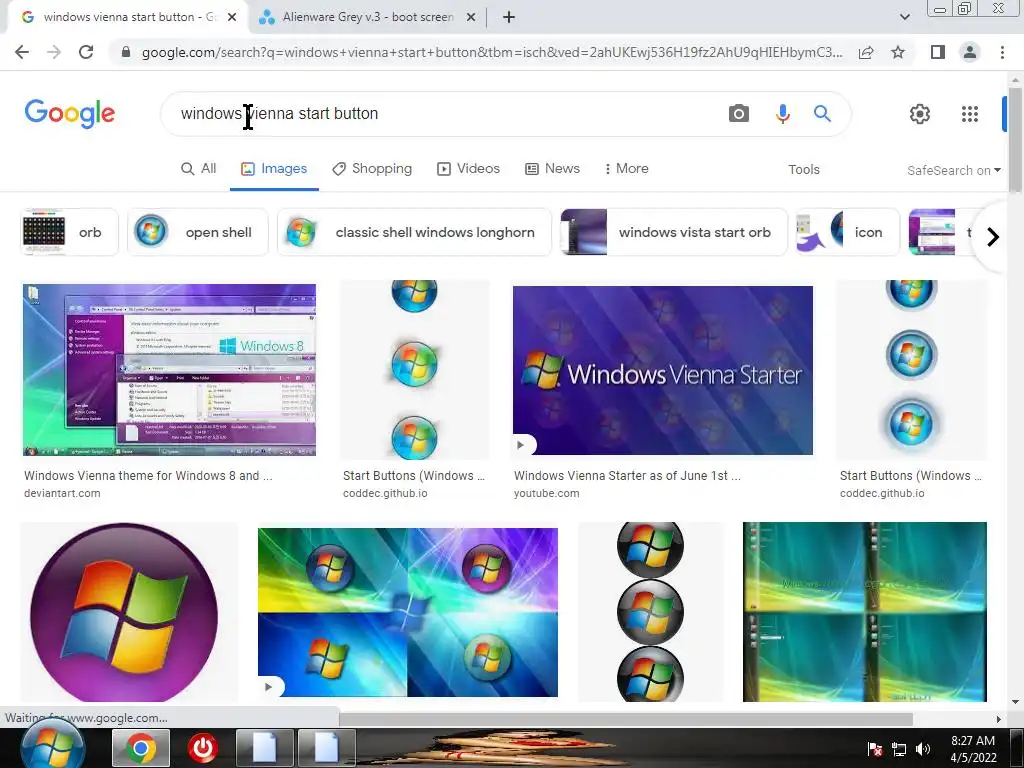1024x768 pixels.
Task: Open the purple Windows orb image
Action: coord(124,613)
